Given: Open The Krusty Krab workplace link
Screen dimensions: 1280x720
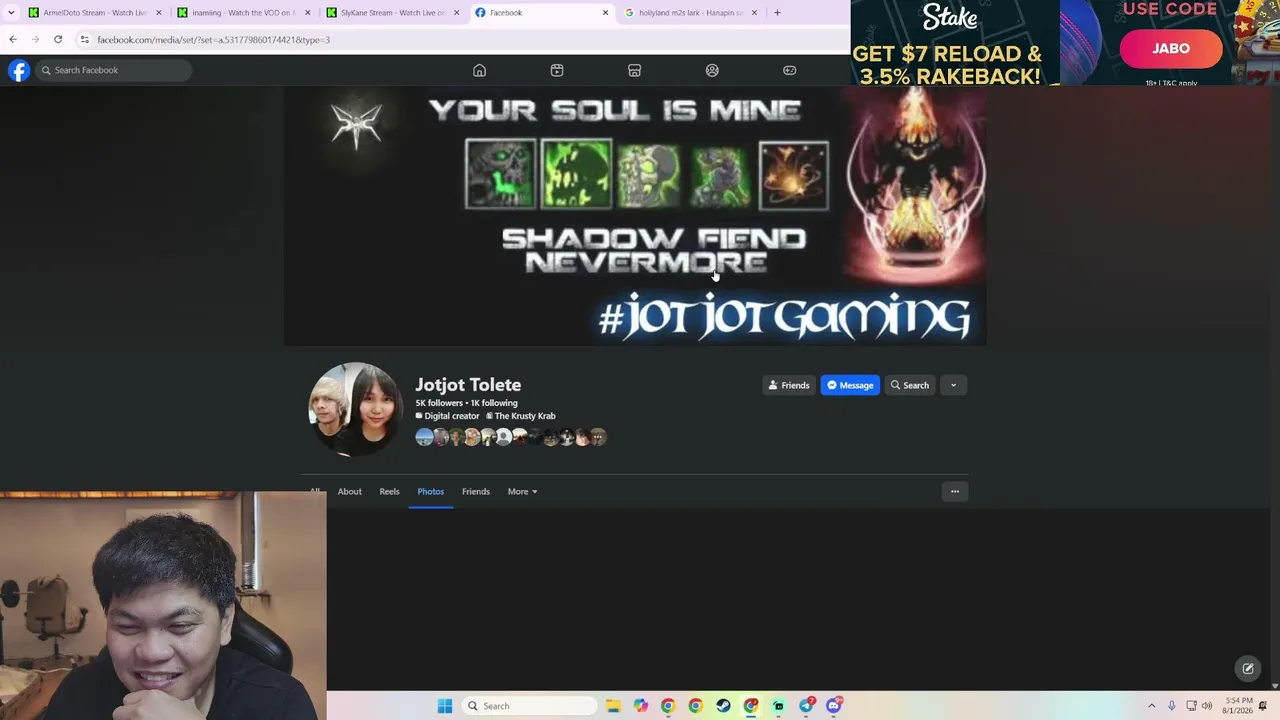Looking at the screenshot, I should [525, 416].
